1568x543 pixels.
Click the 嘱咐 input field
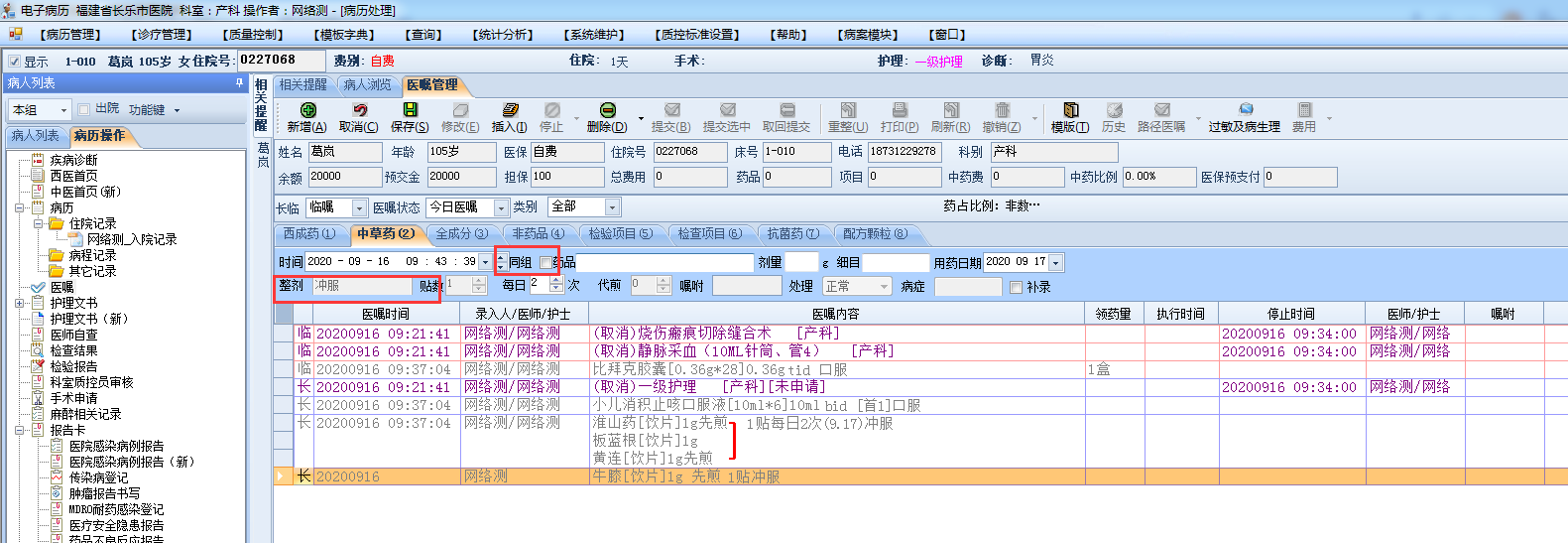click(x=747, y=287)
